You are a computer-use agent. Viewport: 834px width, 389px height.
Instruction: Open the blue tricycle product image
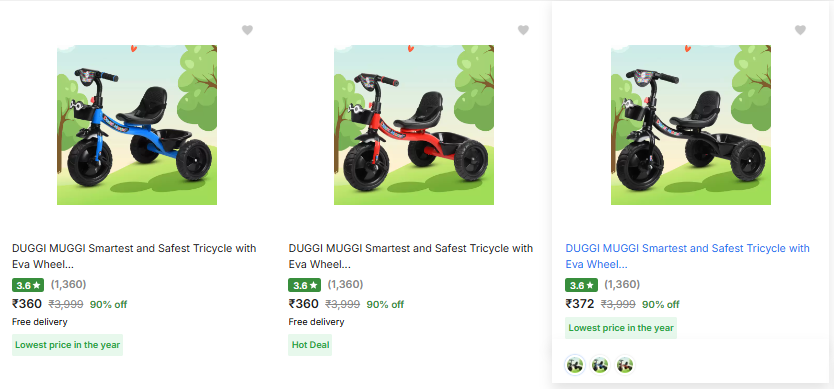tap(137, 125)
